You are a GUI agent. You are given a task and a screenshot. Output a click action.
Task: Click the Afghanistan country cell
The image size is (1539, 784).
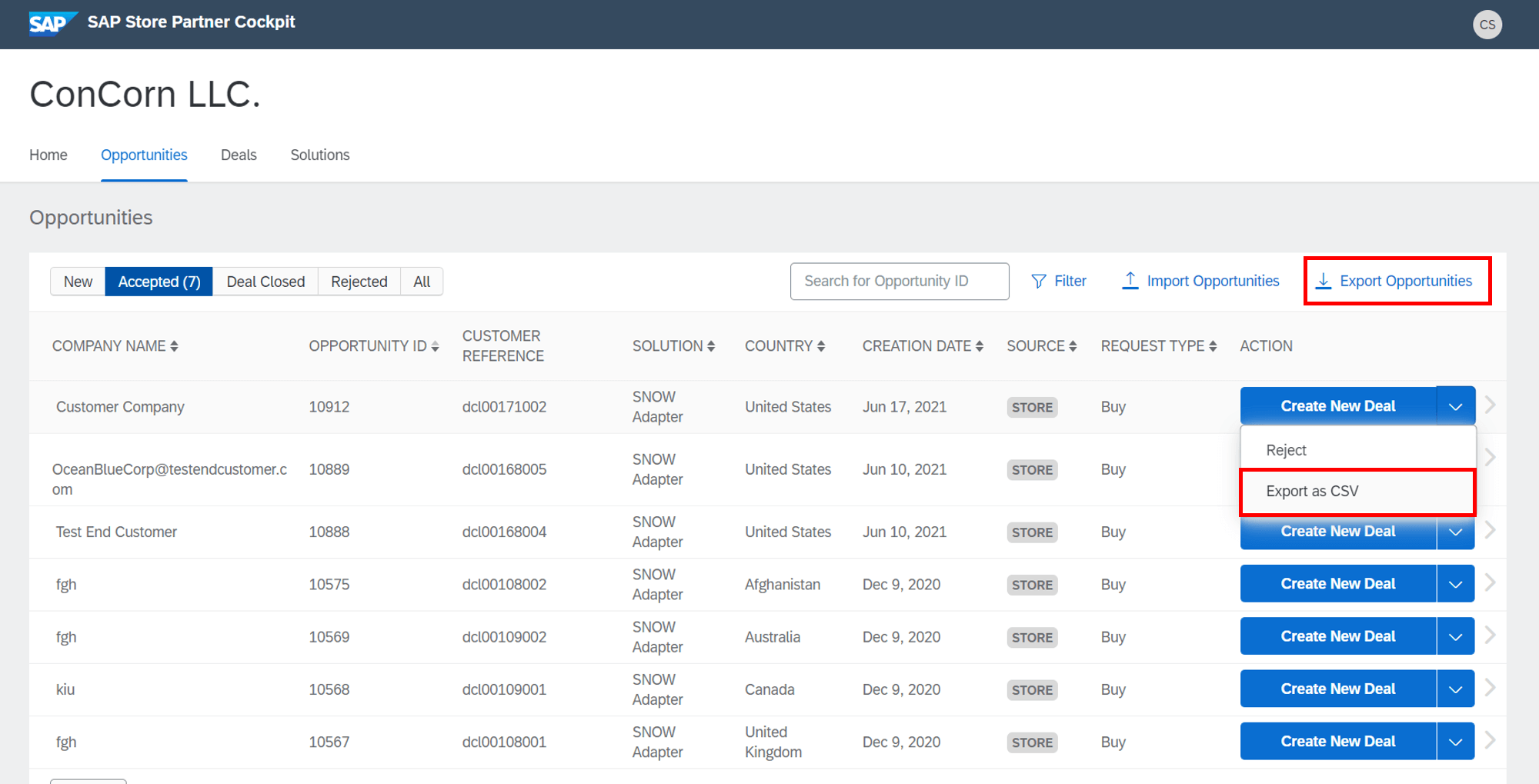tap(783, 585)
